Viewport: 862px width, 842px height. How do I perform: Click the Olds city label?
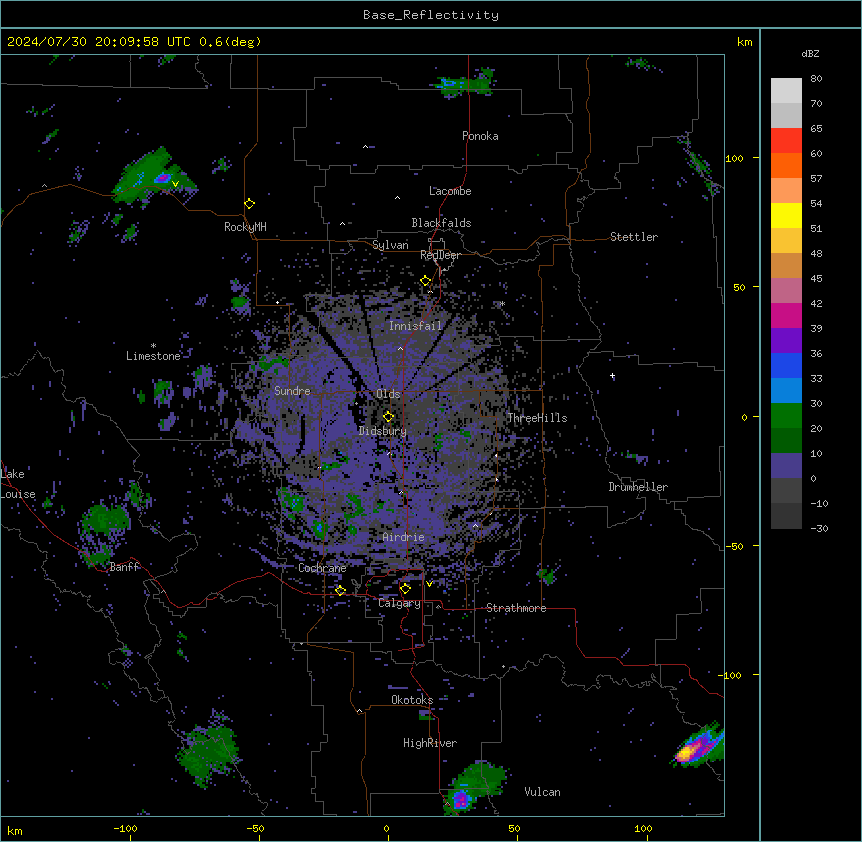click(x=388, y=394)
